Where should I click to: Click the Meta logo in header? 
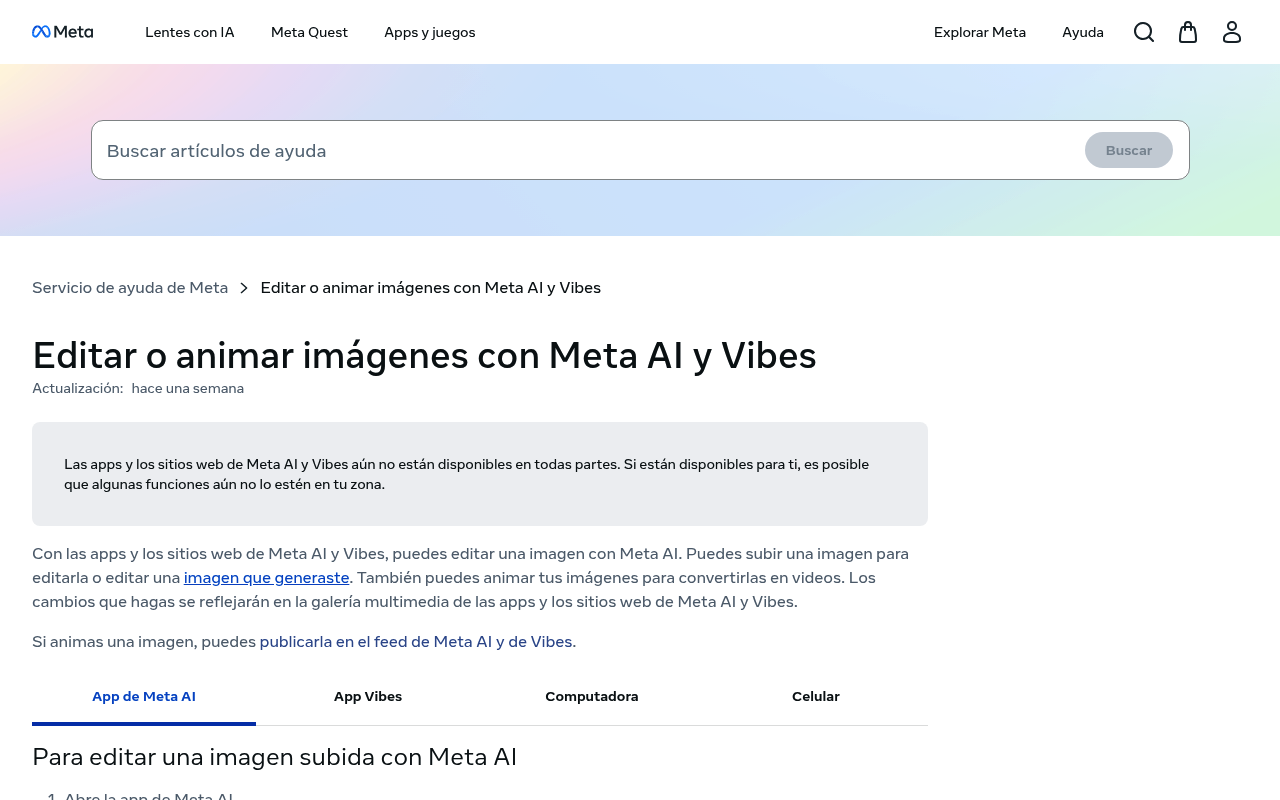(62, 32)
